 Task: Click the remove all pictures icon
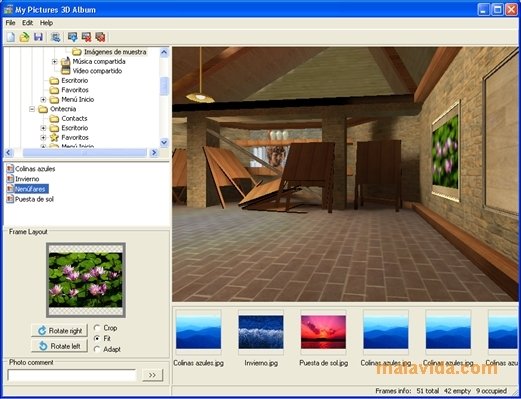pyautogui.click(x=100, y=37)
